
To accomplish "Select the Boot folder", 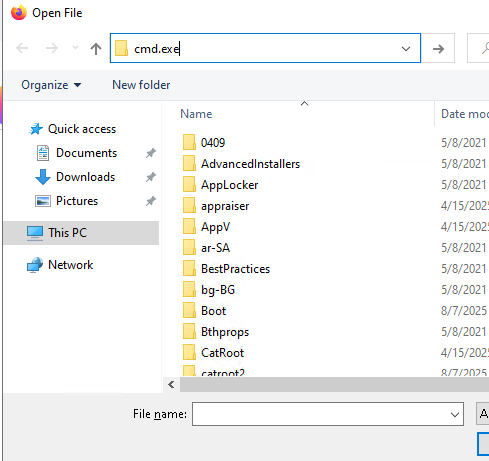I will coord(214,311).
